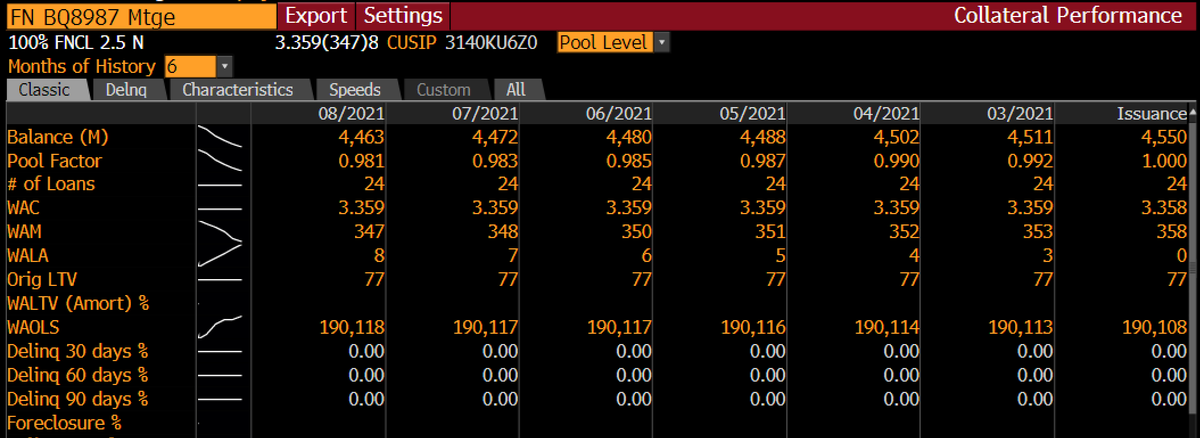1200x438 pixels.
Task: Click the 0.981 pool factor value
Action: (x=362, y=161)
